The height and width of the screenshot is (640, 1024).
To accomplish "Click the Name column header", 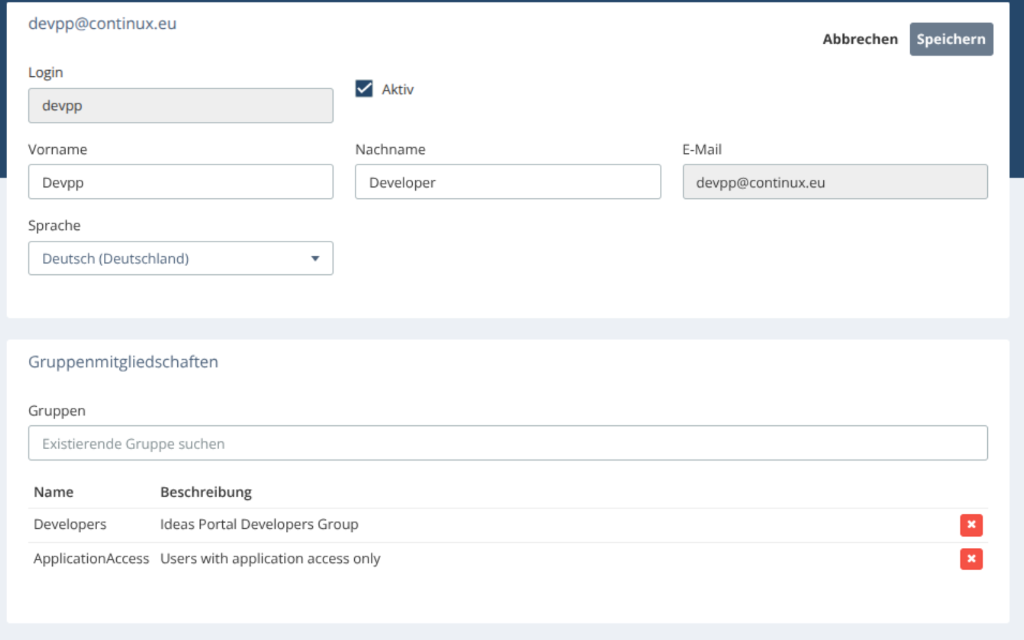I will pos(54,492).
